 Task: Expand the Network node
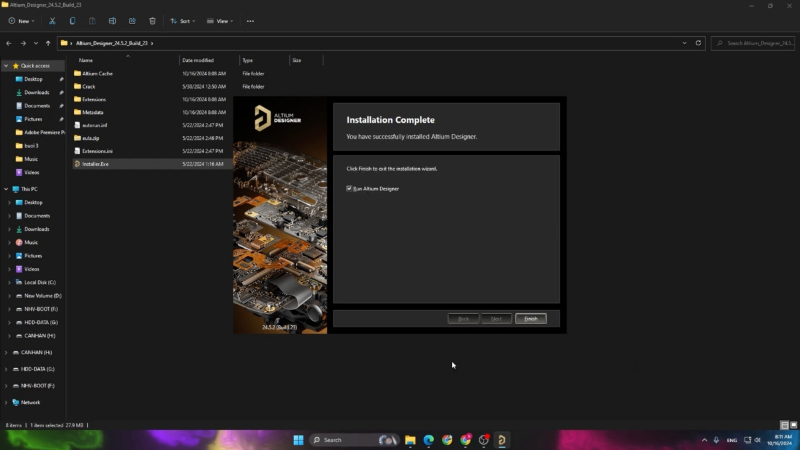(x=6, y=403)
